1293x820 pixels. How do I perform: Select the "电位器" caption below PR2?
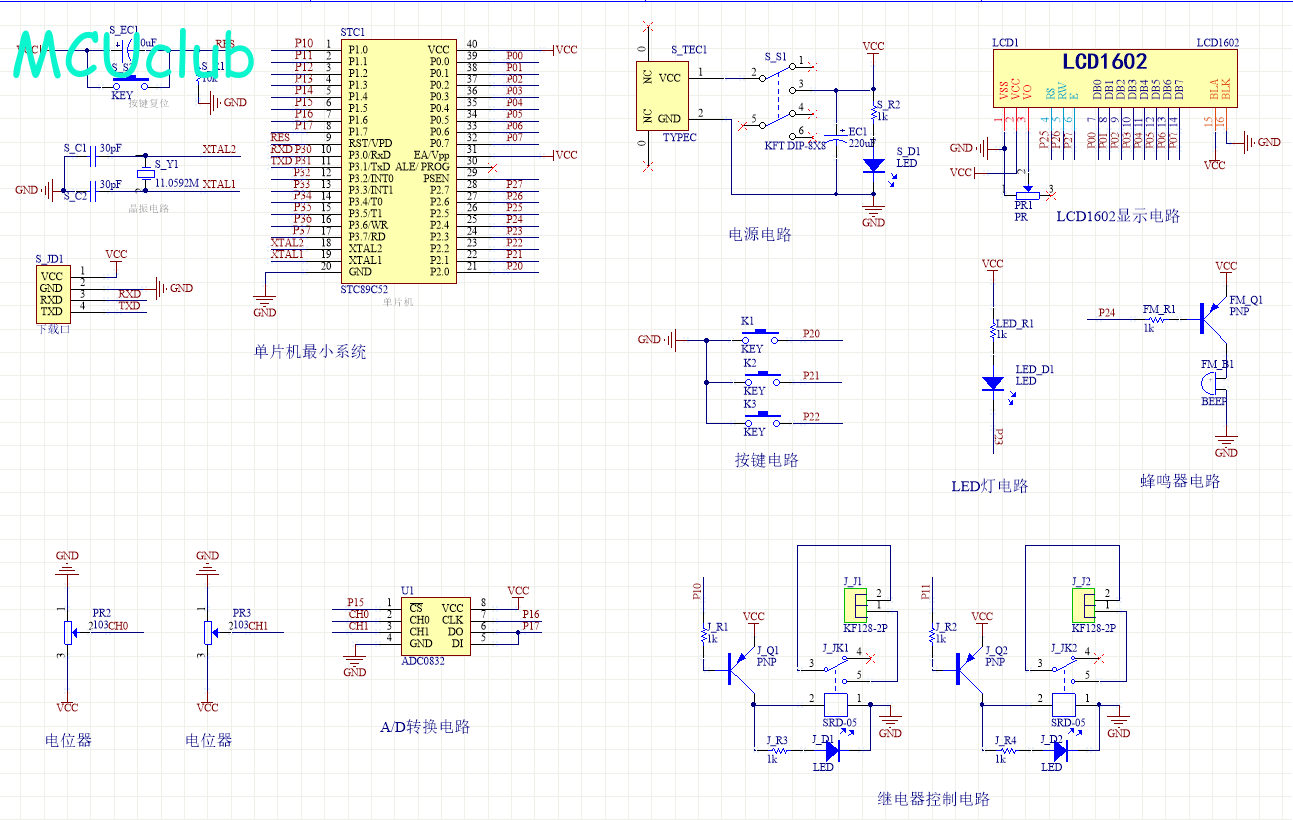(68, 740)
